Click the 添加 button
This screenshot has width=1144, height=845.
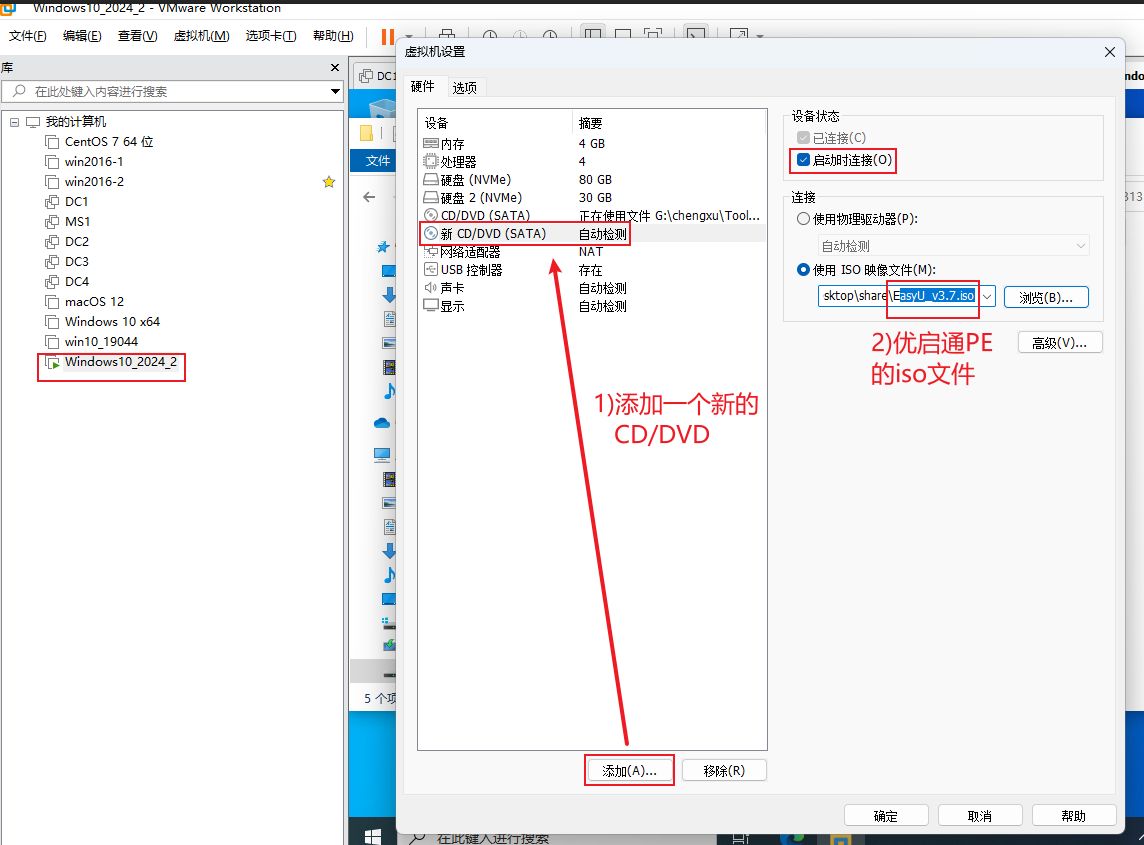(629, 770)
